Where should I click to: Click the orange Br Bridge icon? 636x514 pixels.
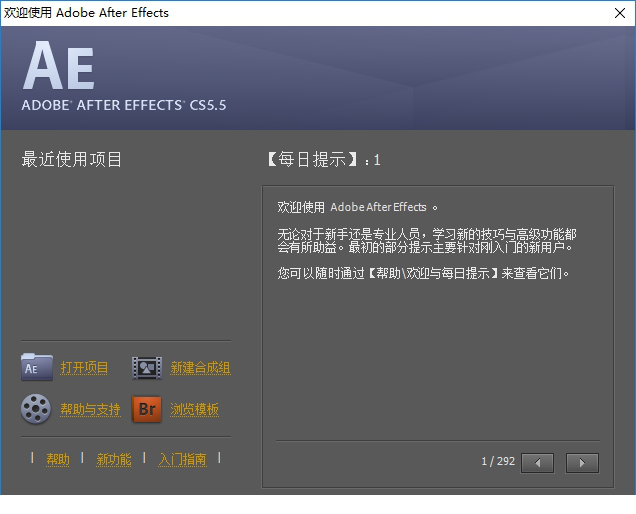147,409
